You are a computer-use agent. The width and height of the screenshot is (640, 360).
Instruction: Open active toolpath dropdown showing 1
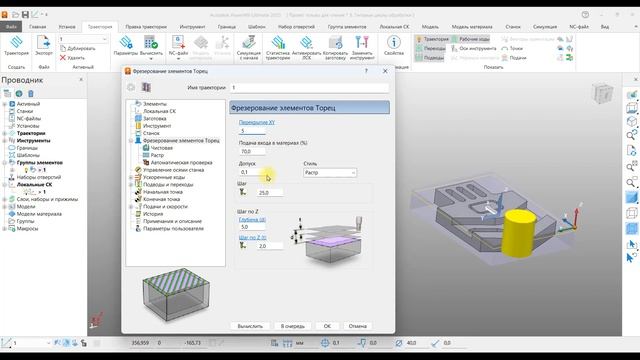pos(83,39)
